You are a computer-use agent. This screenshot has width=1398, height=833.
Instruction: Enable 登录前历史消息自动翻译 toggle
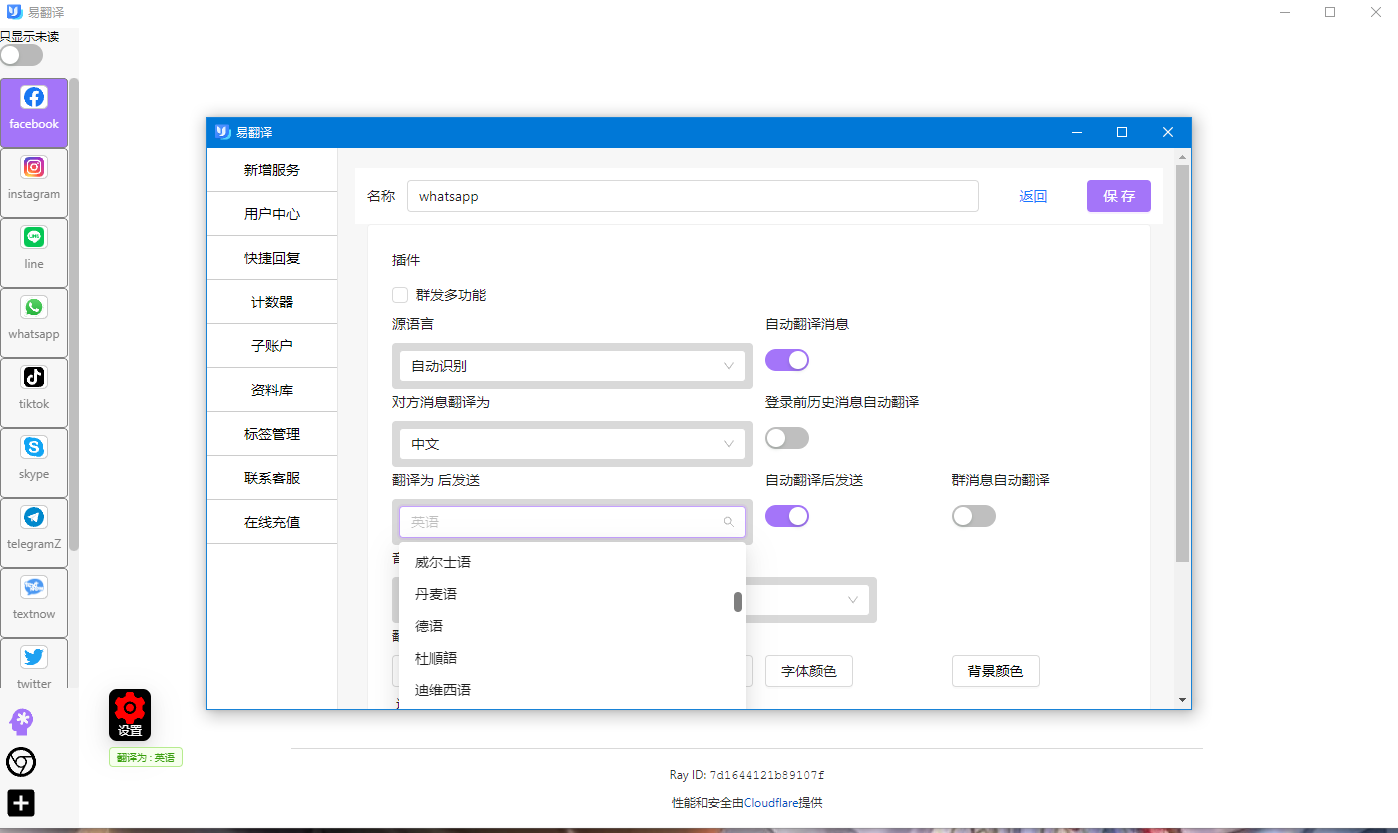click(x=787, y=437)
